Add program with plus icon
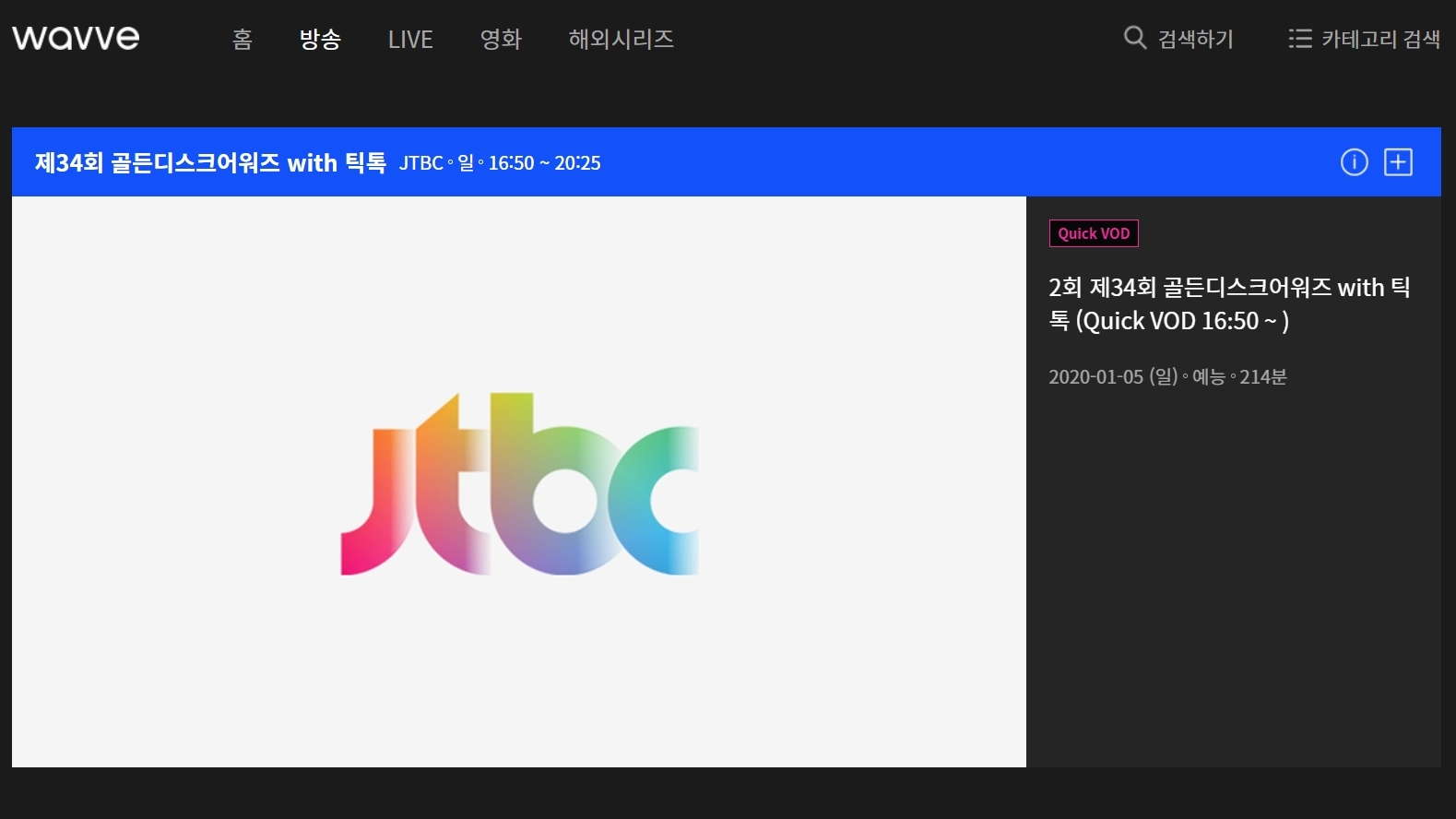 coord(1398,162)
